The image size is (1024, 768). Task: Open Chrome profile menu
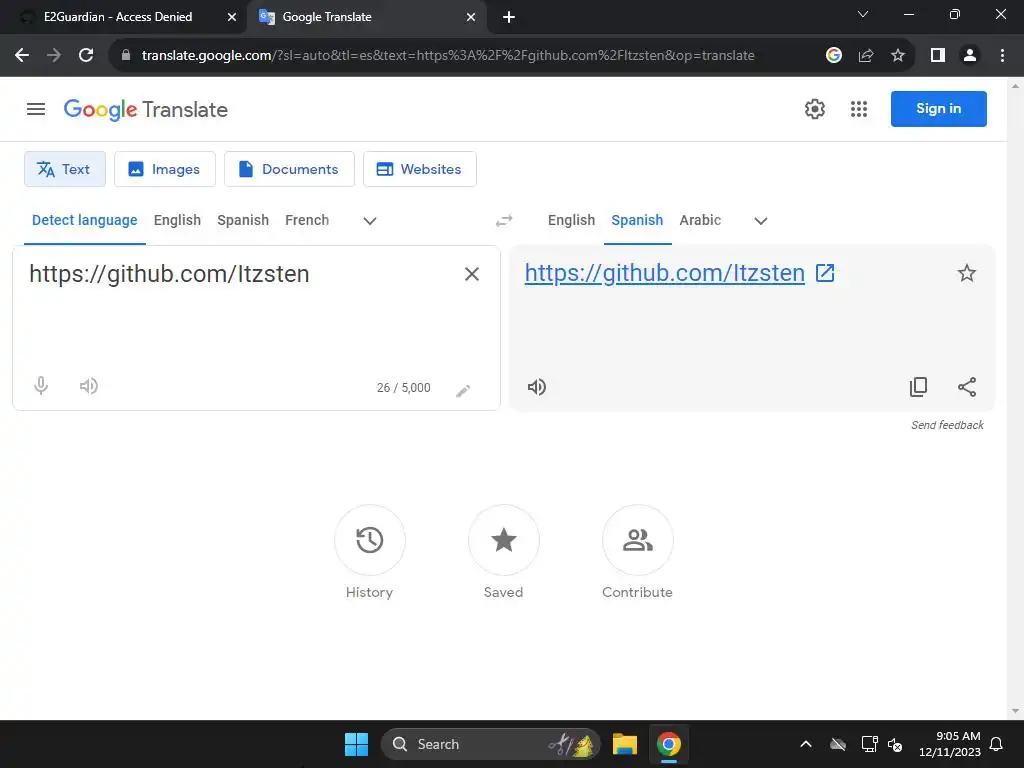pyautogui.click(x=970, y=56)
